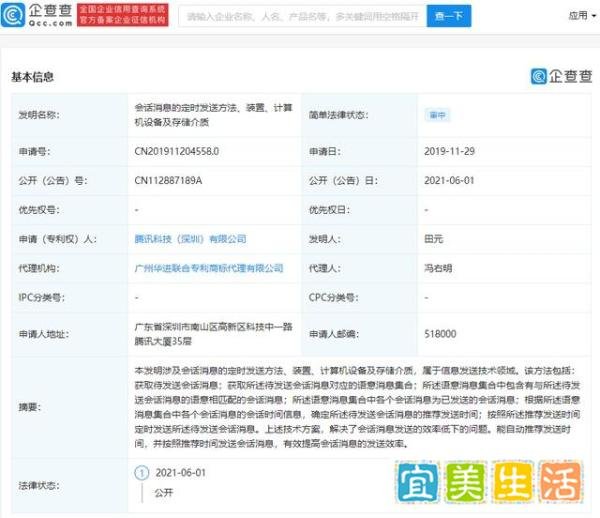Focus the company name search field
The image size is (600, 518).
click(303, 16)
